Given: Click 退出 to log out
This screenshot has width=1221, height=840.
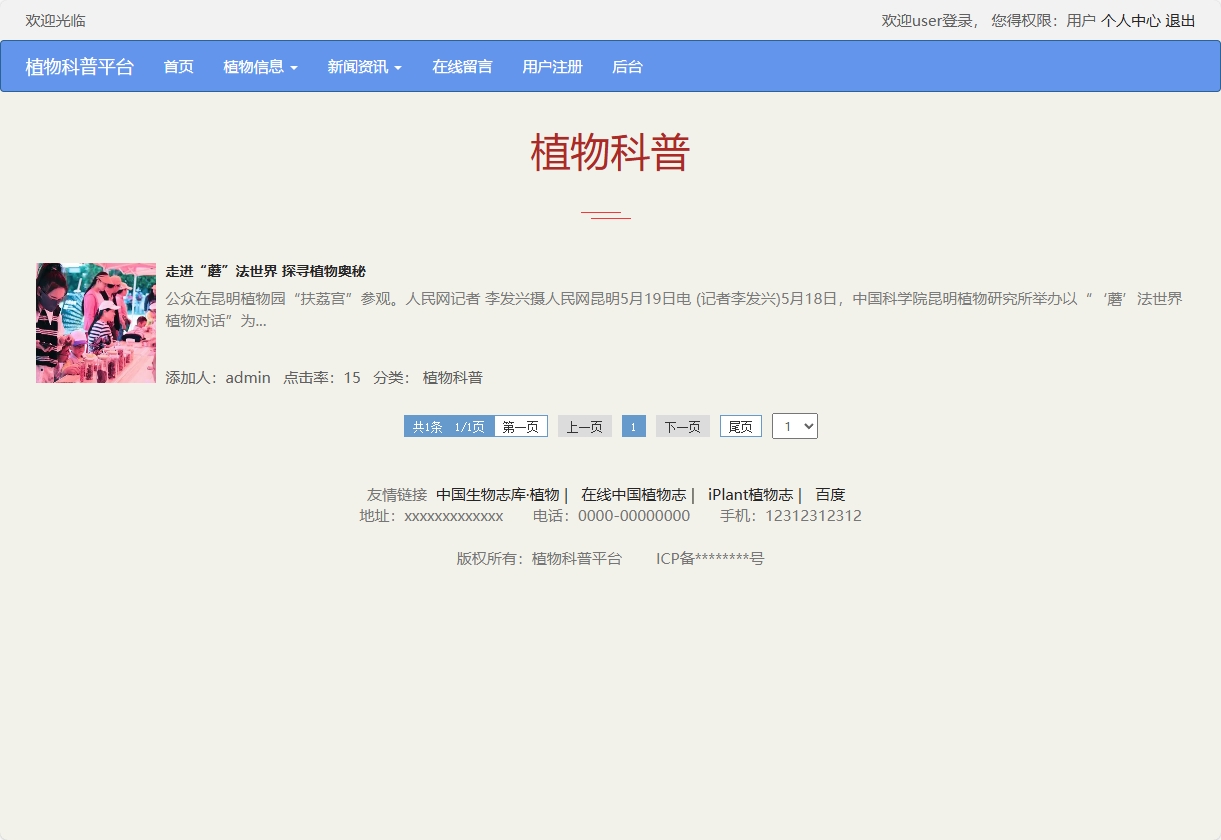Looking at the screenshot, I should tap(1180, 21).
